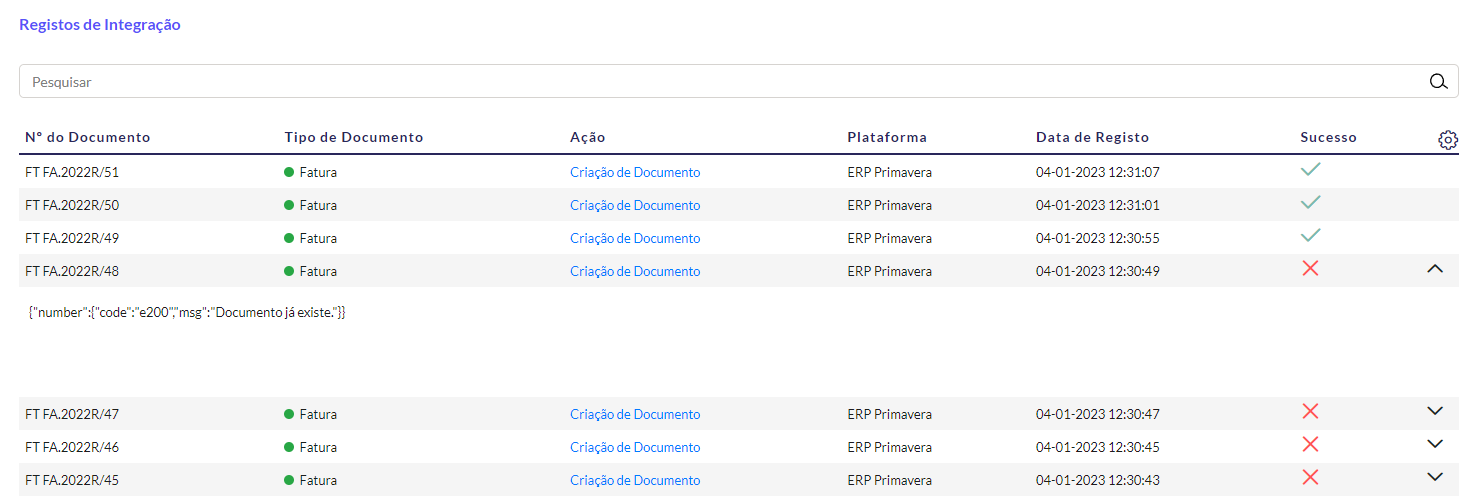
Task: Click the success checkmark for FT FA.2022R/49
Action: point(1310,236)
